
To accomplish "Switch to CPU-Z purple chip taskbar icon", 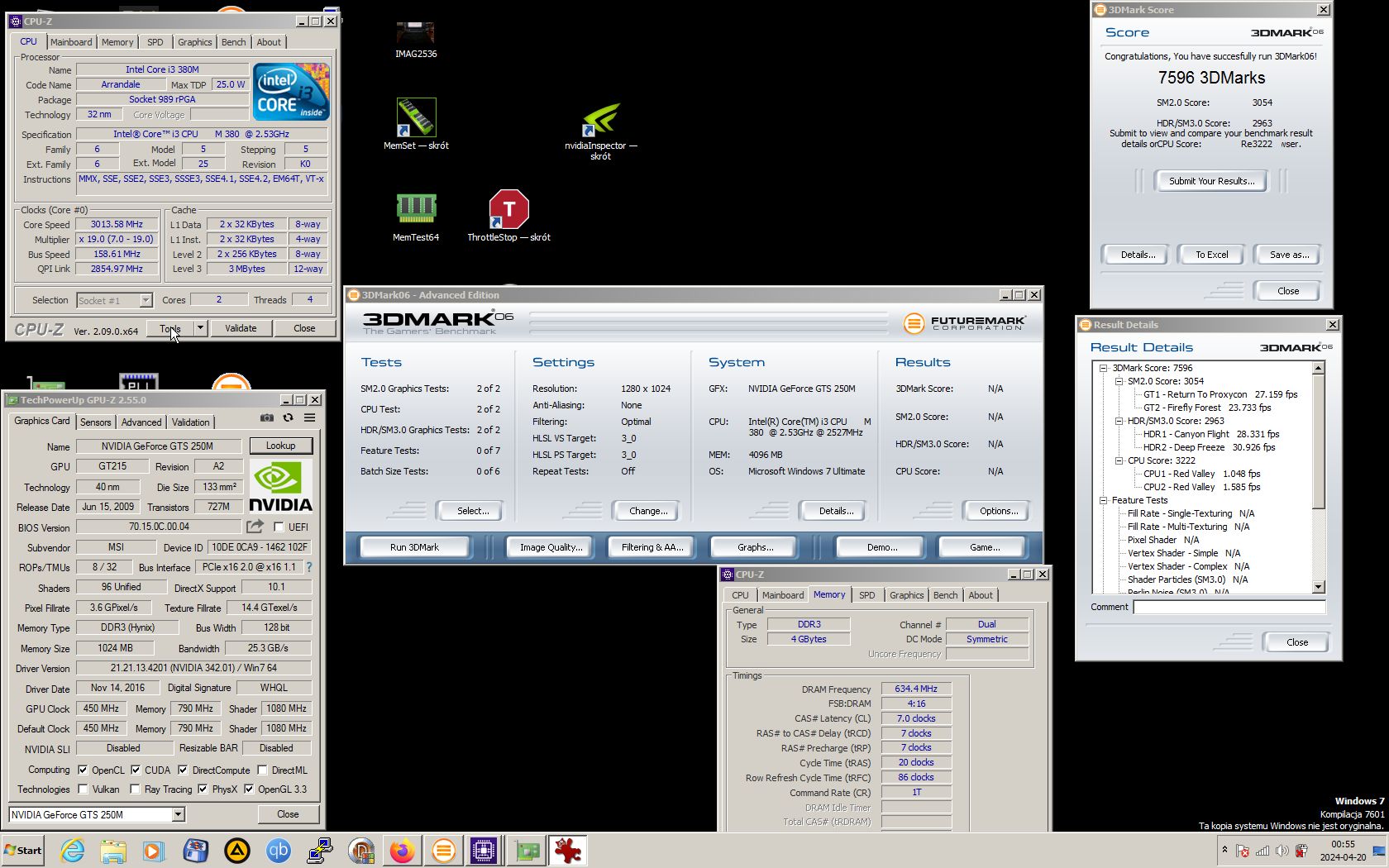I will [x=484, y=850].
